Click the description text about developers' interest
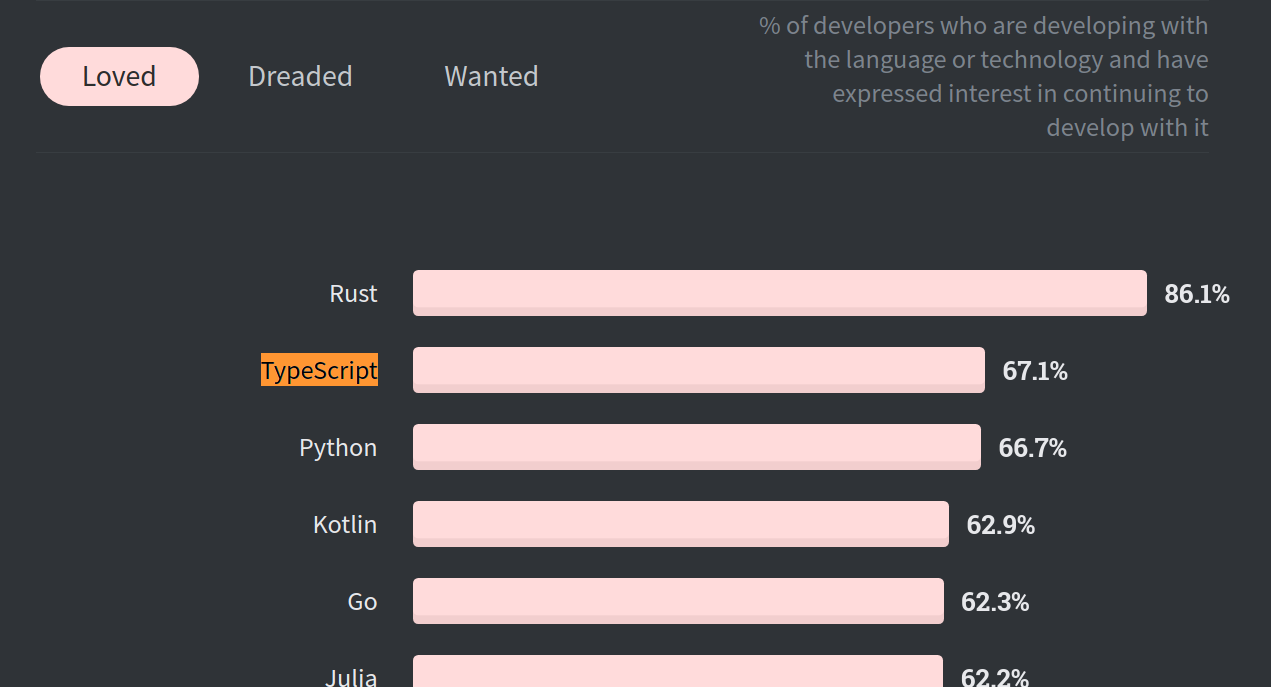 (x=984, y=77)
